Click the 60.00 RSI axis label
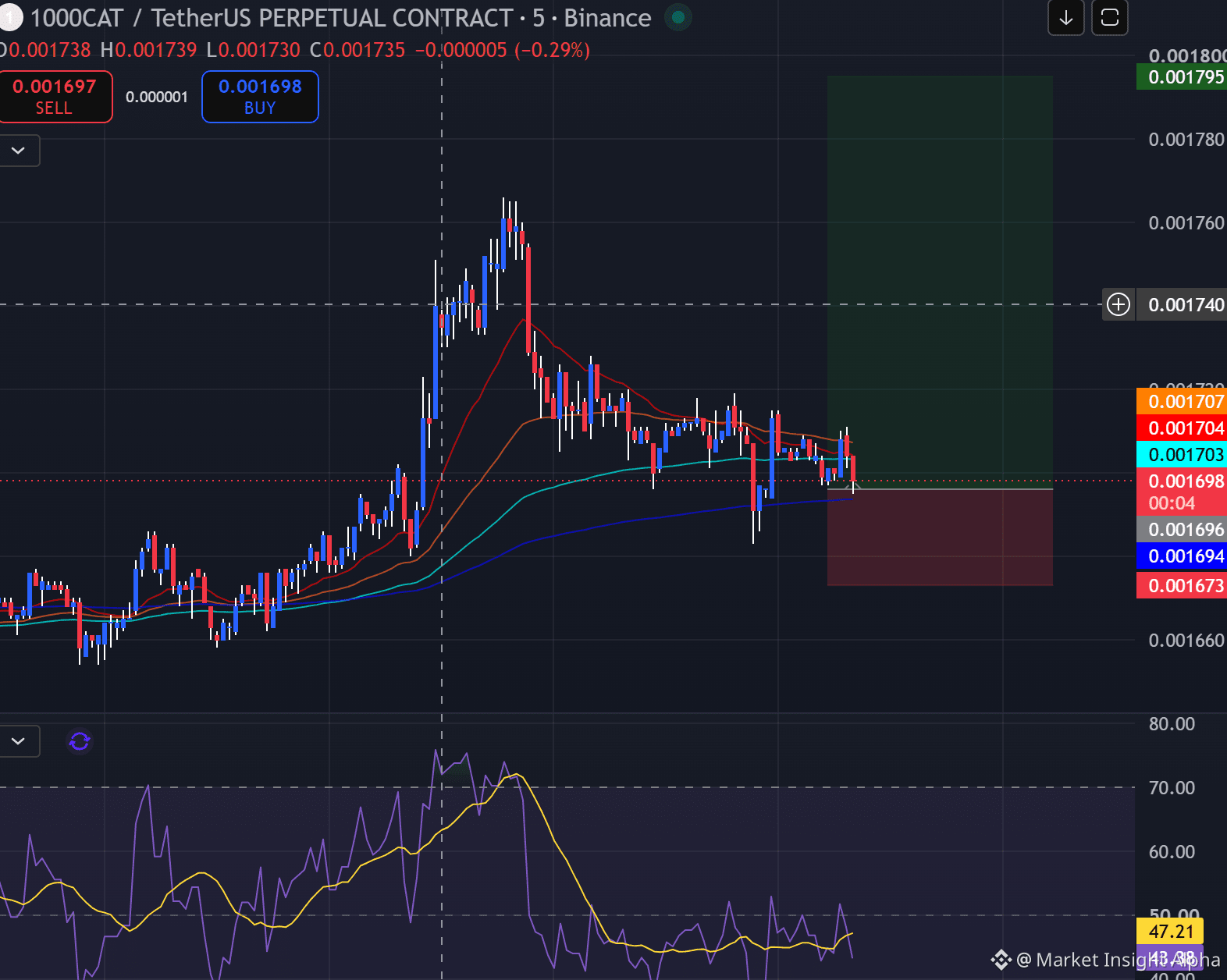Viewport: 1227px width, 980px height. 1172,852
